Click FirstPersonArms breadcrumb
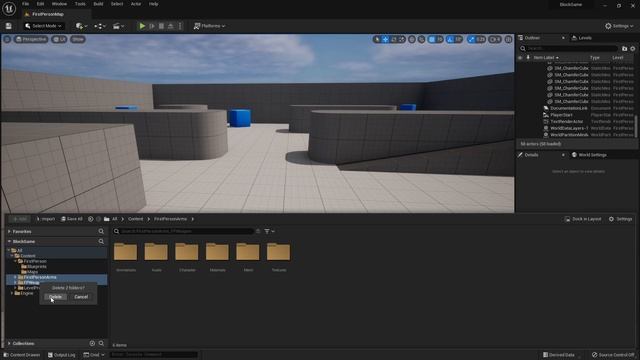The height and width of the screenshot is (360, 640). point(170,219)
